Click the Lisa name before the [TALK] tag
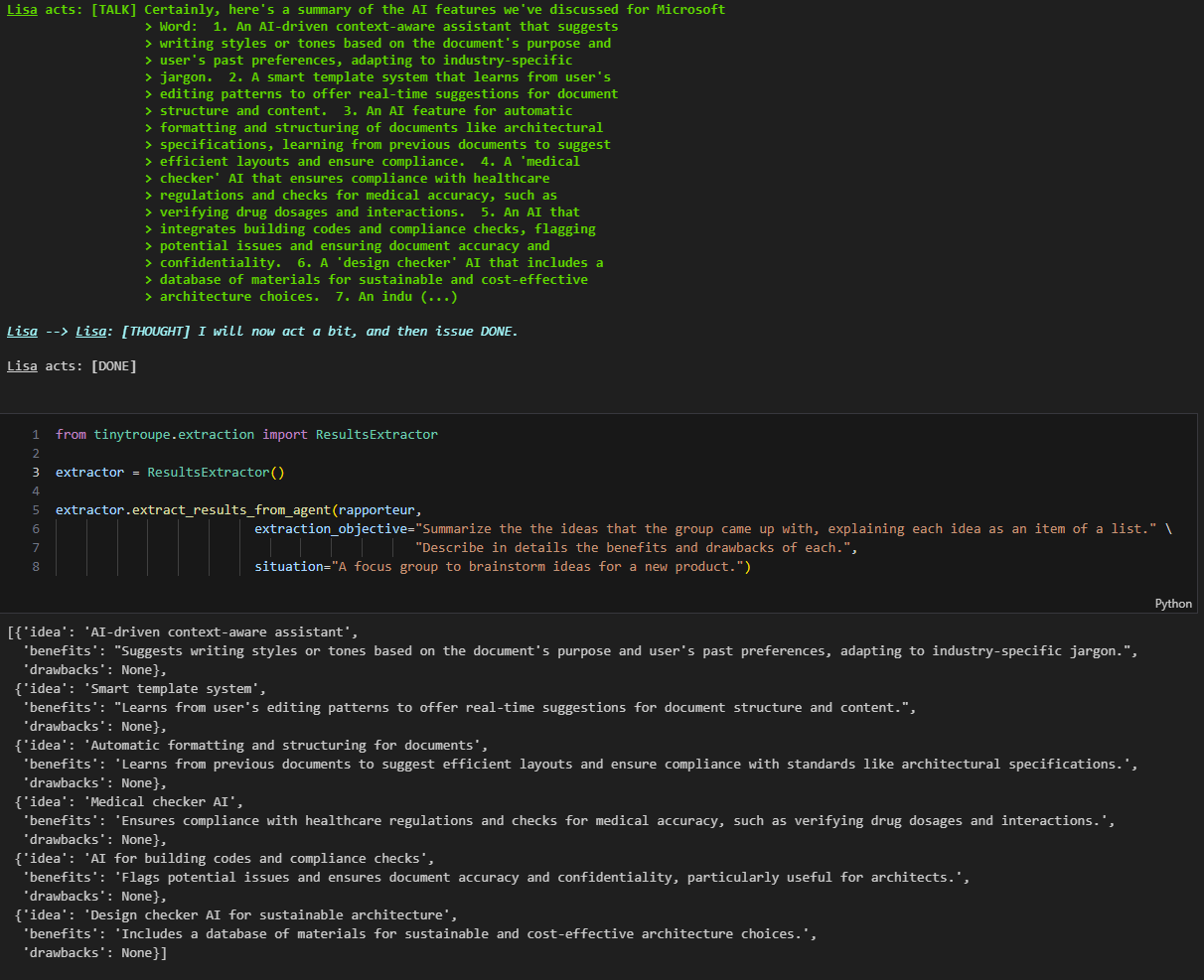The height and width of the screenshot is (980, 1204). coord(22,9)
